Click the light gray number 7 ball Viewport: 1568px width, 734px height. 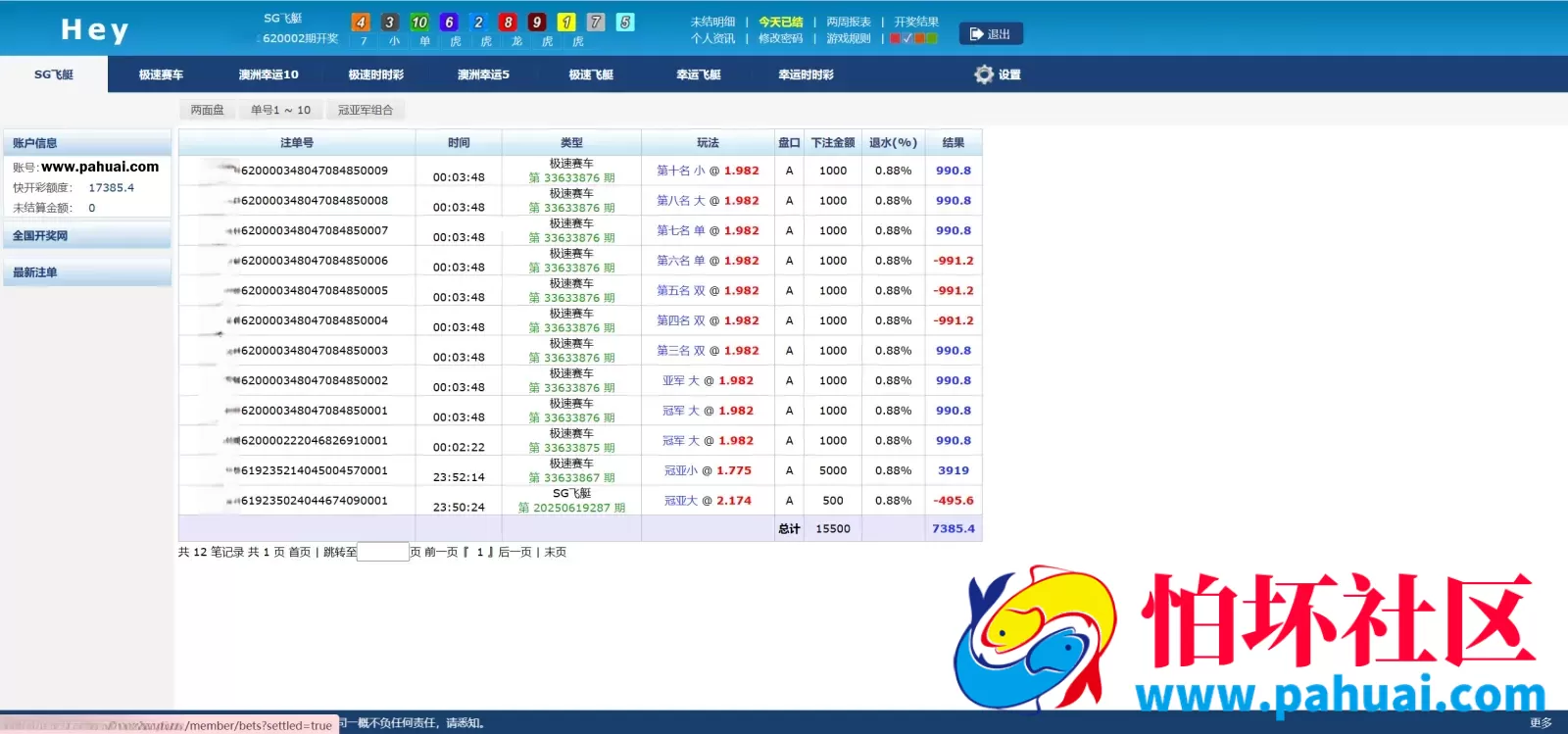tap(596, 22)
